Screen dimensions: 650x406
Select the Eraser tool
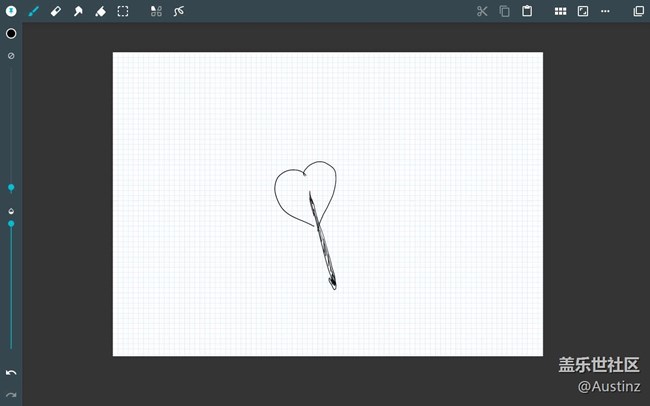[56, 11]
